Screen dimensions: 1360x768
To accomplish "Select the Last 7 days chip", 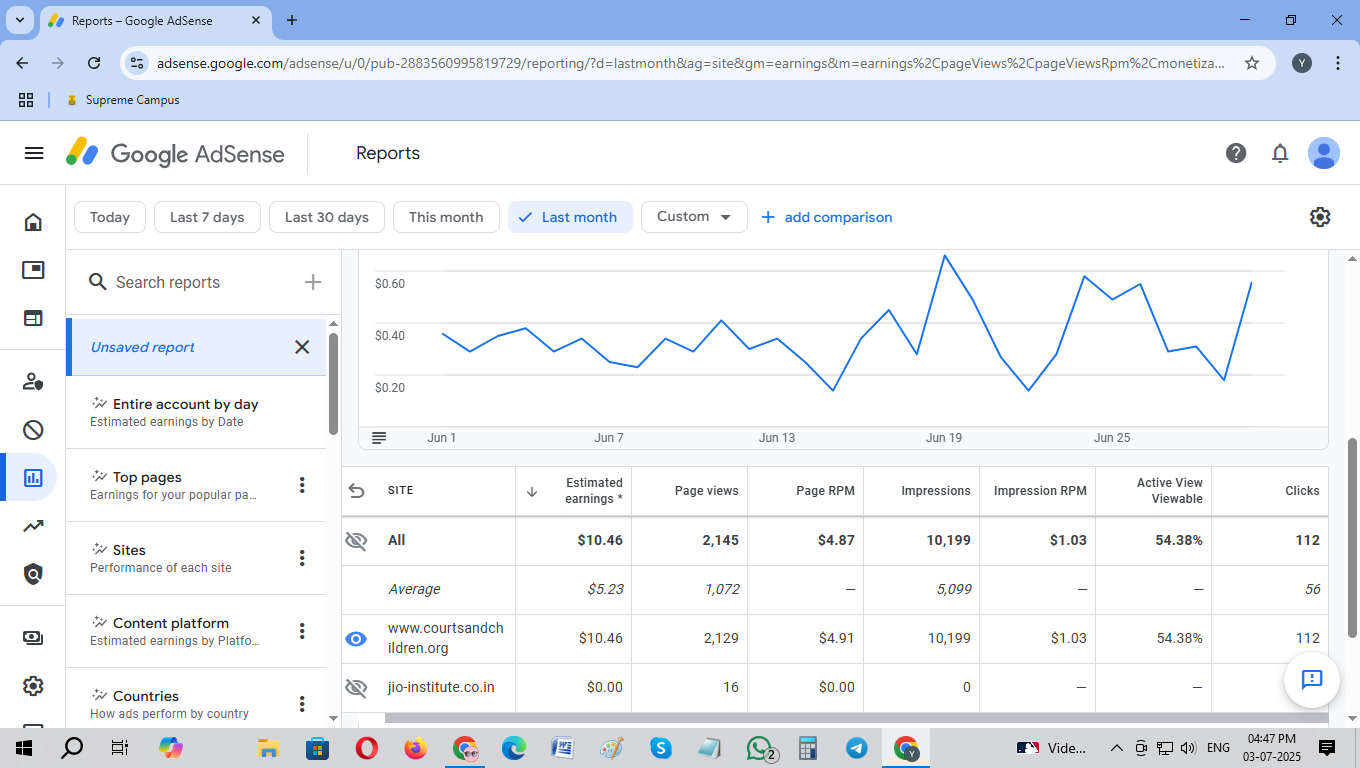I will pos(207,217).
